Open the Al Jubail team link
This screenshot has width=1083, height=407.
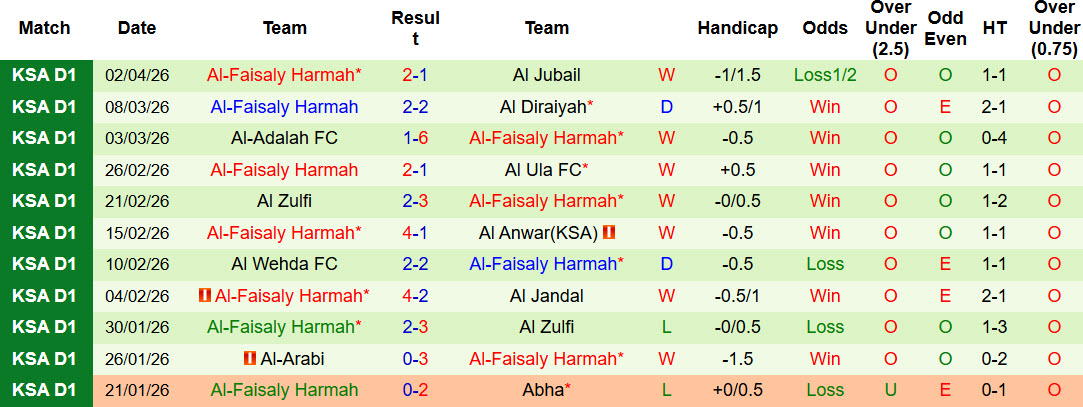(546, 75)
